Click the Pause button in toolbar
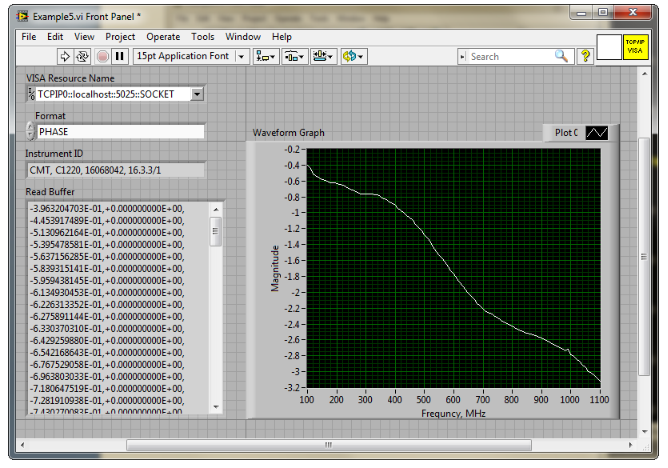The width and height of the screenshot is (668, 468). 120,56
